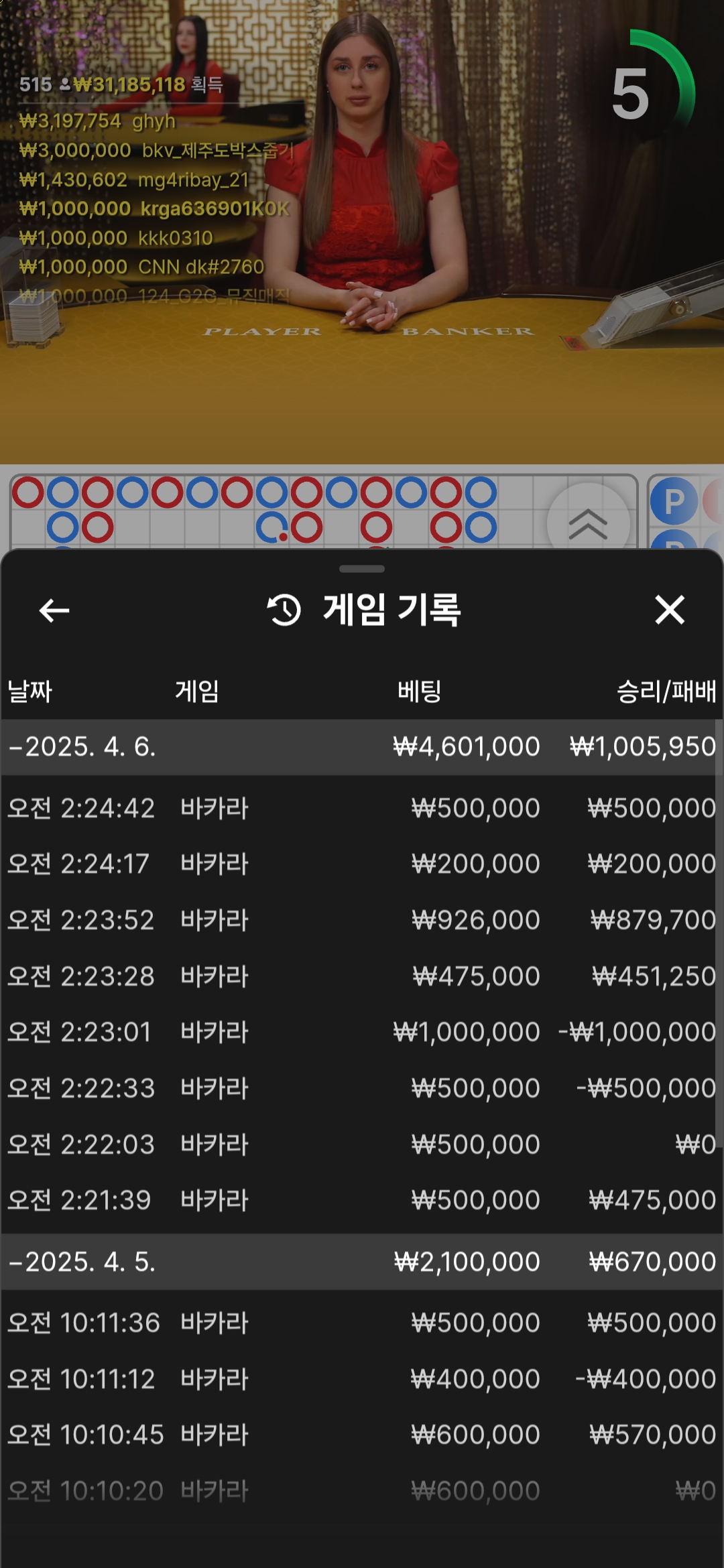
Task: Tap the panel drag handle bar
Action: [x=362, y=569]
